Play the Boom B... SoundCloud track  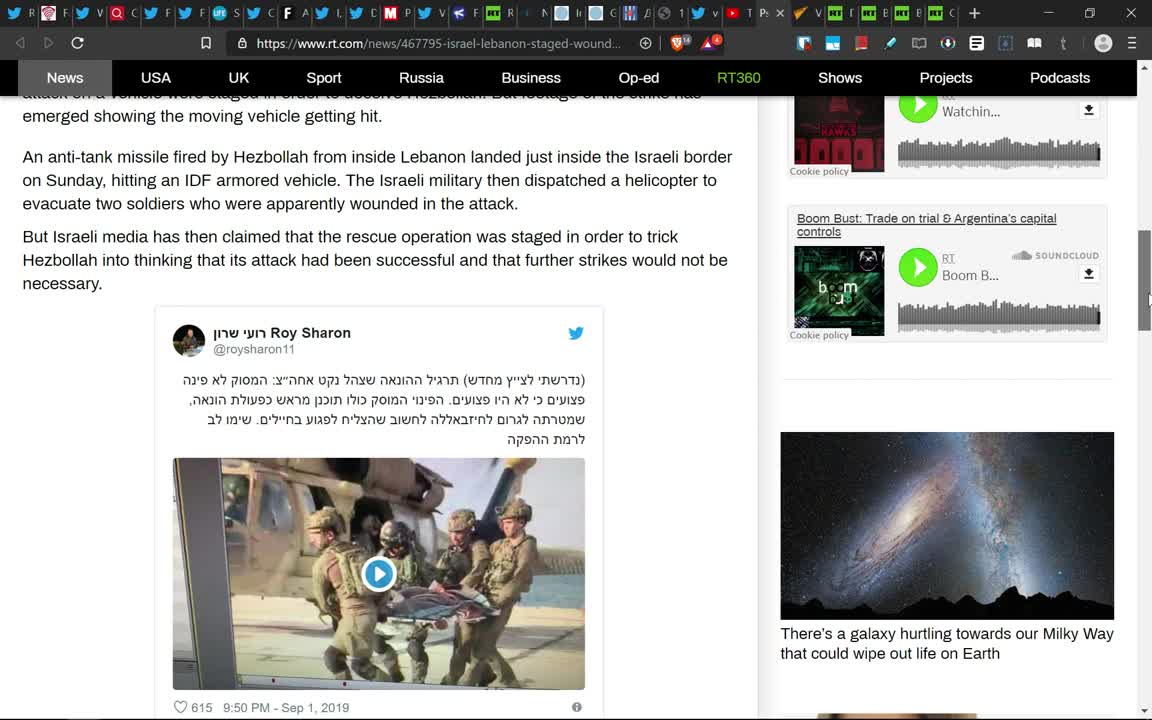(918, 267)
